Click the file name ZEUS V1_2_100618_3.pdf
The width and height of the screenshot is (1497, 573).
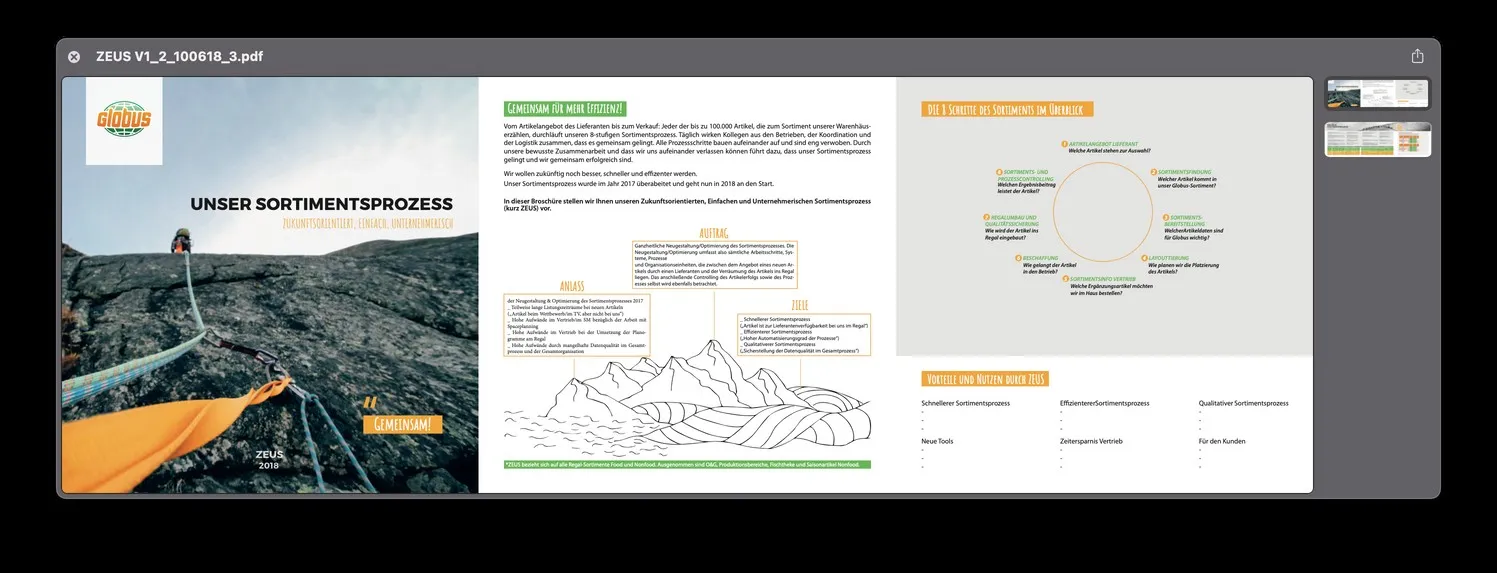[180, 57]
